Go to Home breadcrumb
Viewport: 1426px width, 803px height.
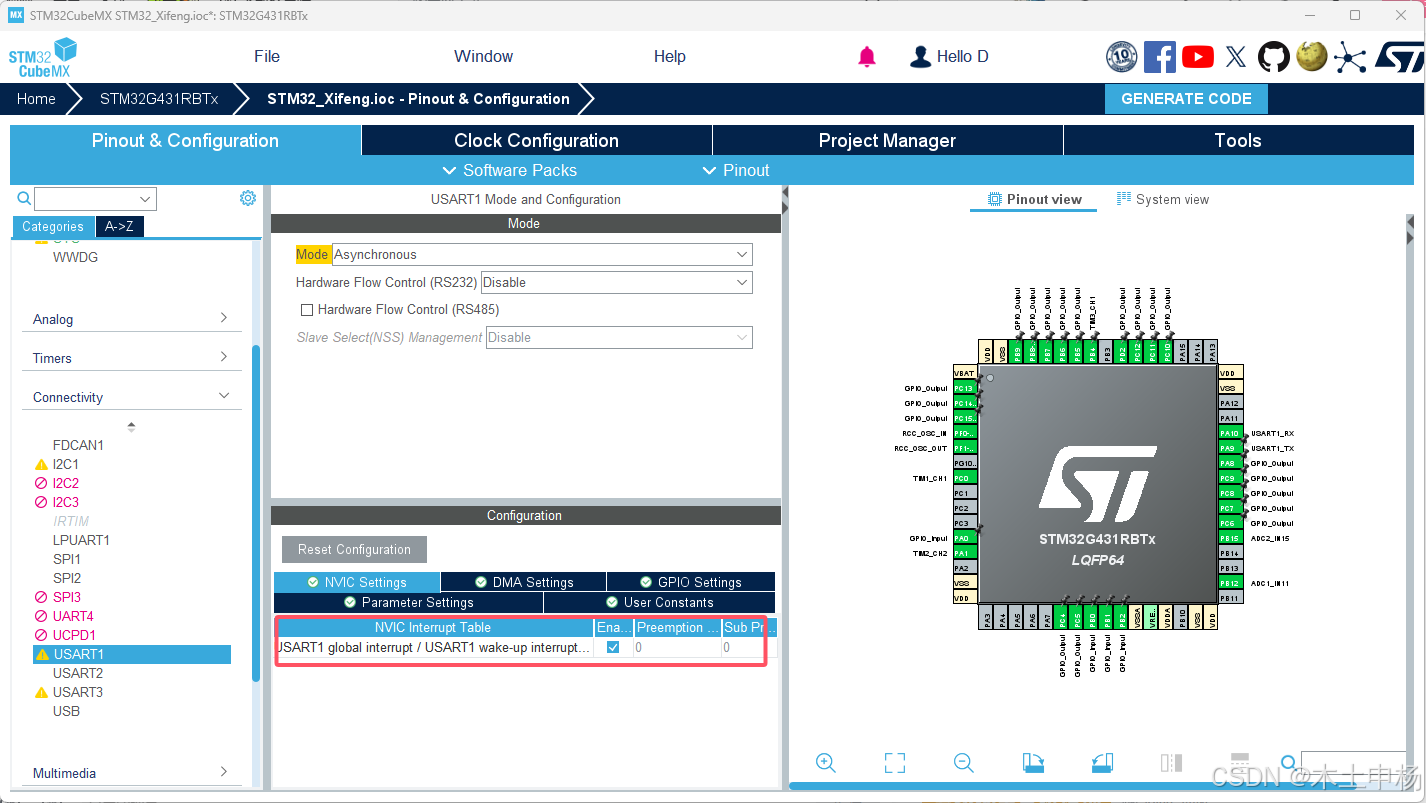36,99
